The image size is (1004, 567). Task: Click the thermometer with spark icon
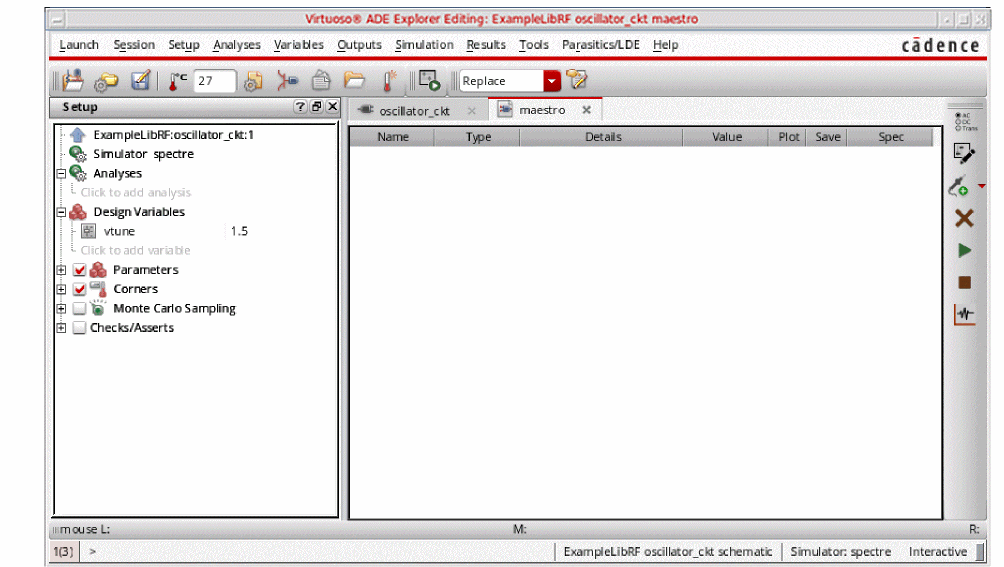click(389, 81)
